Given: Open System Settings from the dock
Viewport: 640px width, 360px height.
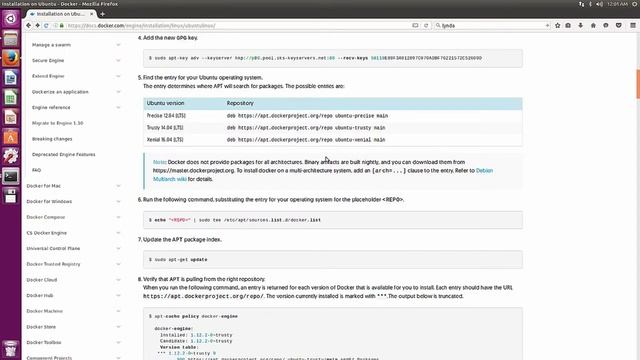Looking at the screenshot, I should click(11, 157).
